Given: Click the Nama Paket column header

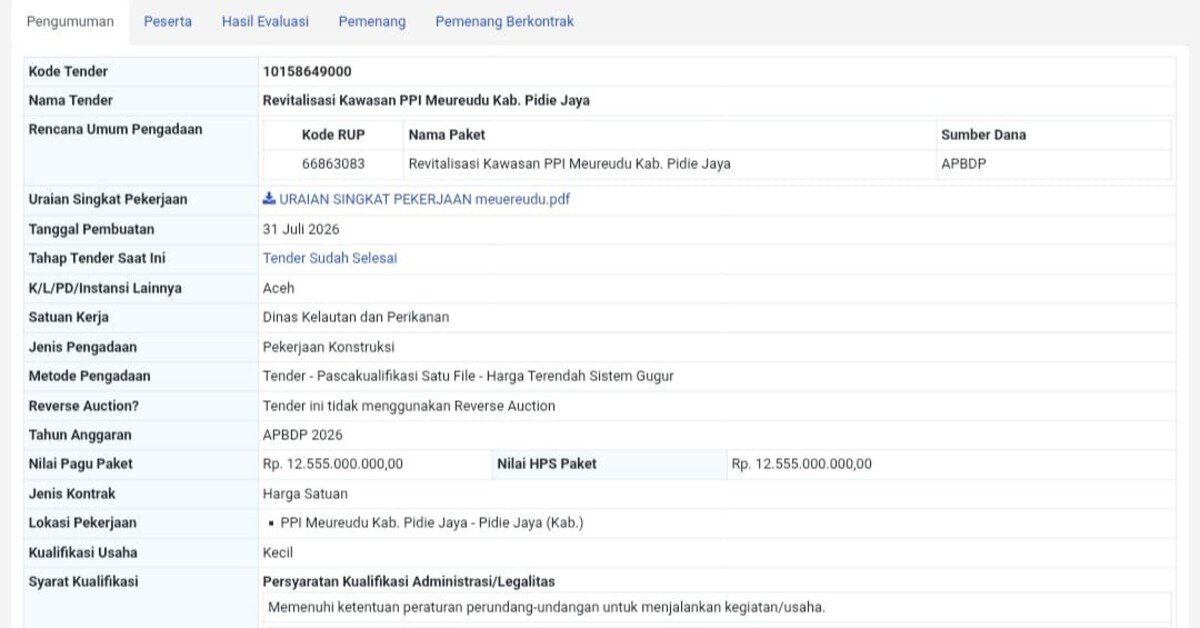Looking at the screenshot, I should tap(447, 135).
